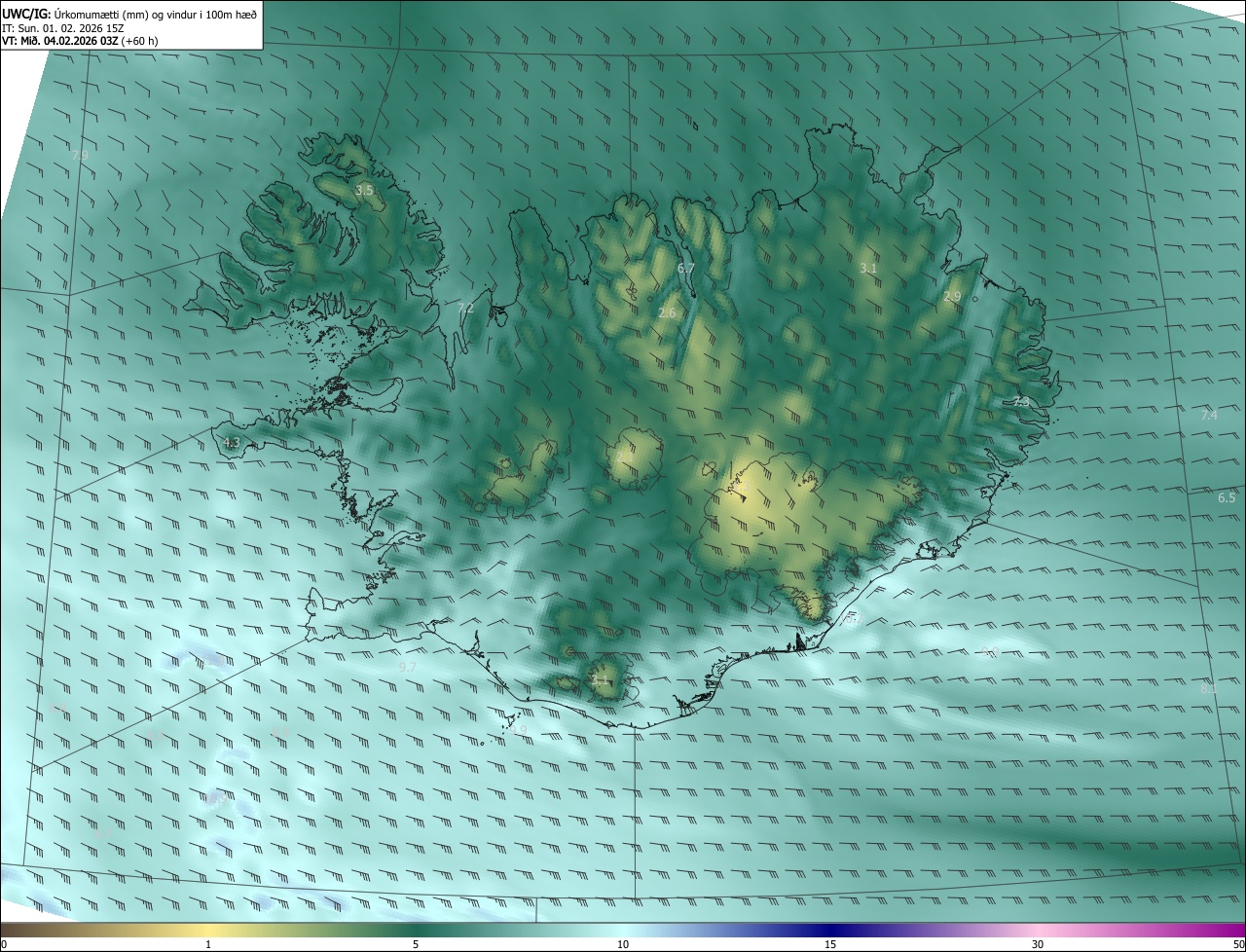Select the 7.4 value label offshore

(x=1209, y=416)
